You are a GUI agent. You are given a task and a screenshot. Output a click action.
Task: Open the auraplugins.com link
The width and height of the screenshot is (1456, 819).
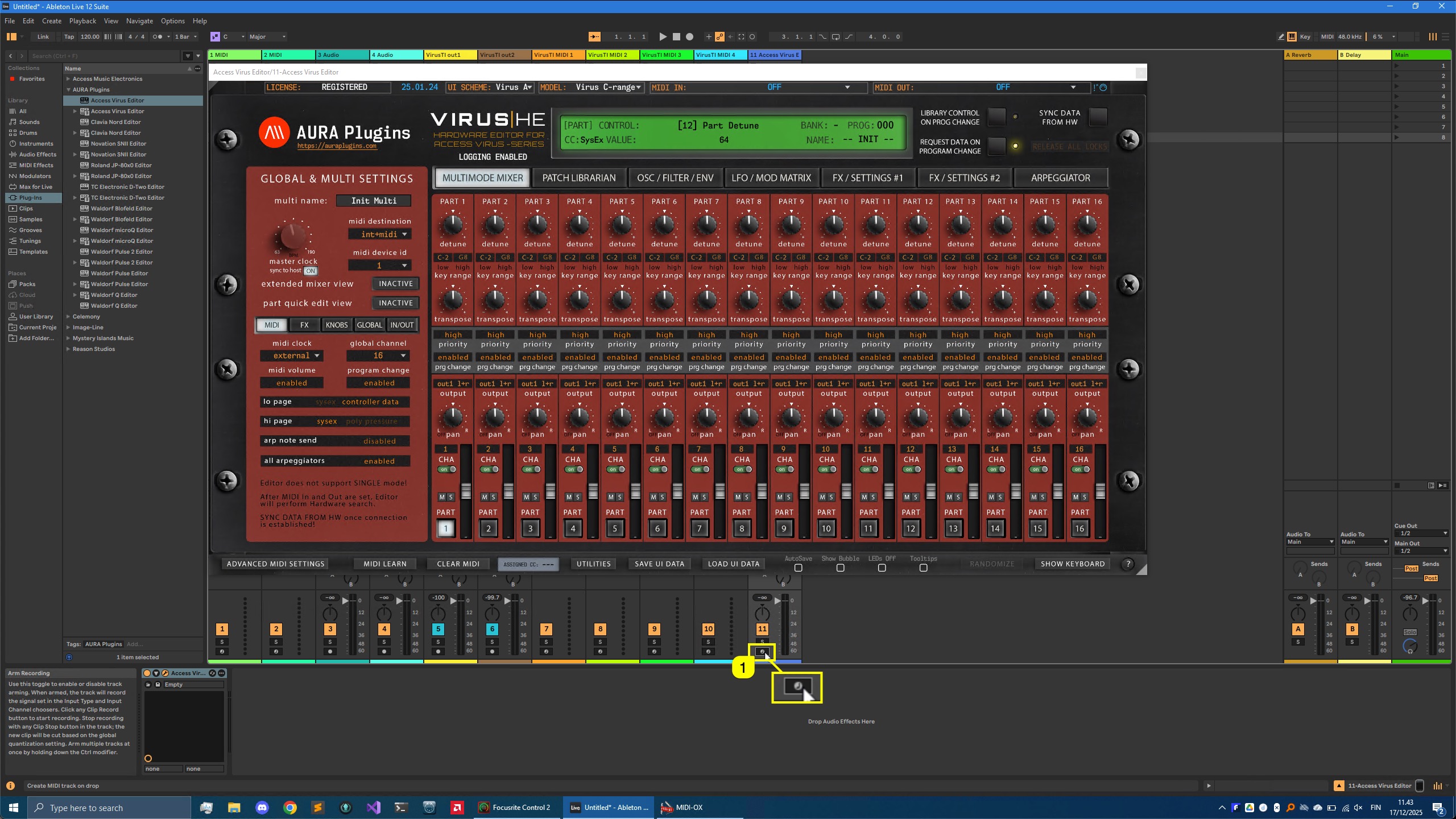click(x=337, y=146)
